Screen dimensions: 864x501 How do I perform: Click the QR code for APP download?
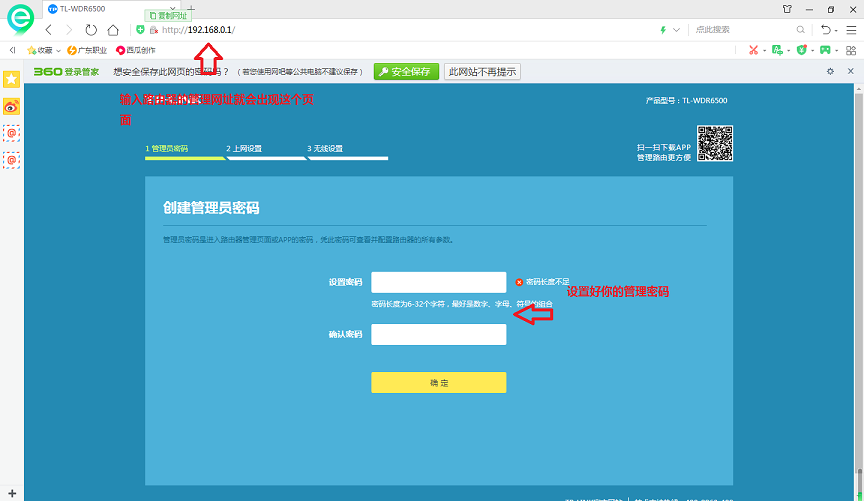[x=715, y=143]
